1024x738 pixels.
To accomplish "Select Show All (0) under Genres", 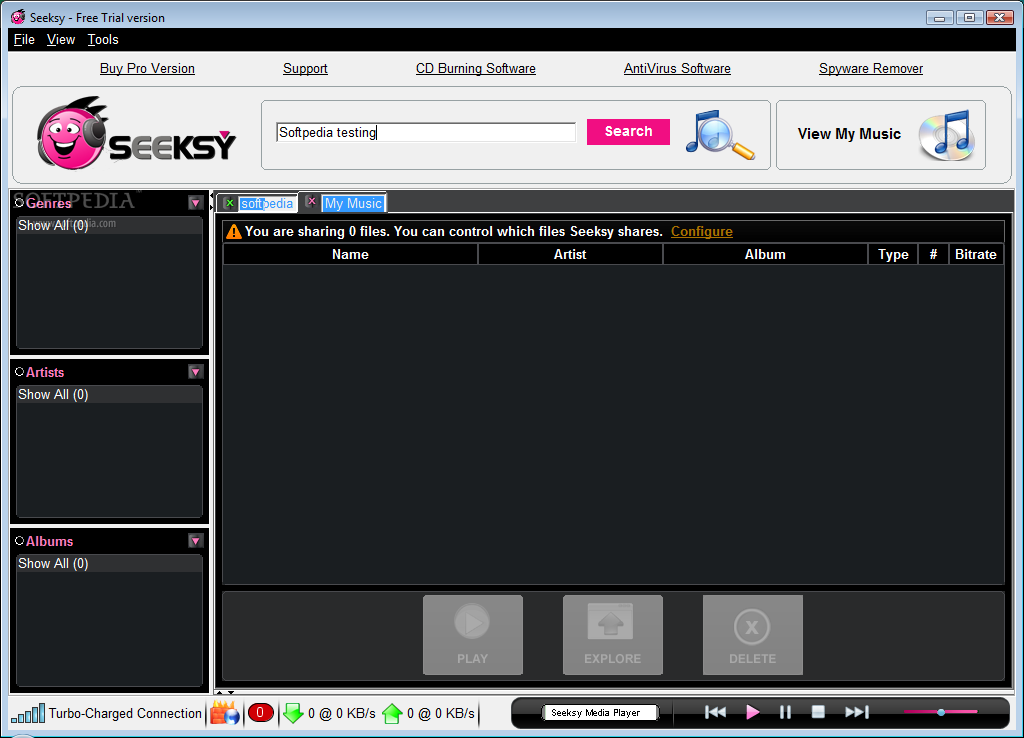I will click(109, 225).
